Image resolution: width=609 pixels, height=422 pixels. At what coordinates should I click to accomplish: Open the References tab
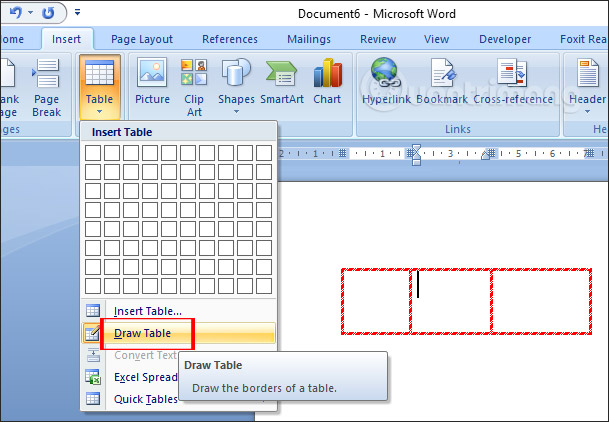(x=230, y=39)
